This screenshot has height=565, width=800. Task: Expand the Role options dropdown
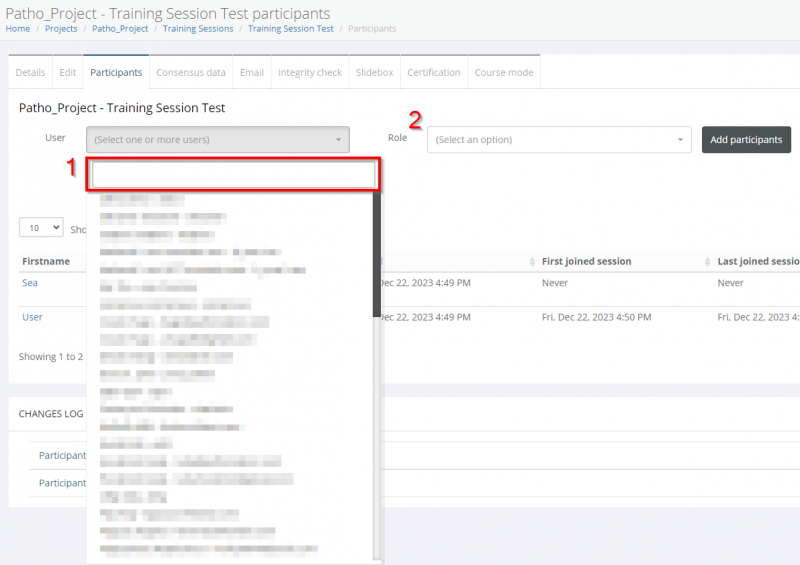[559, 140]
